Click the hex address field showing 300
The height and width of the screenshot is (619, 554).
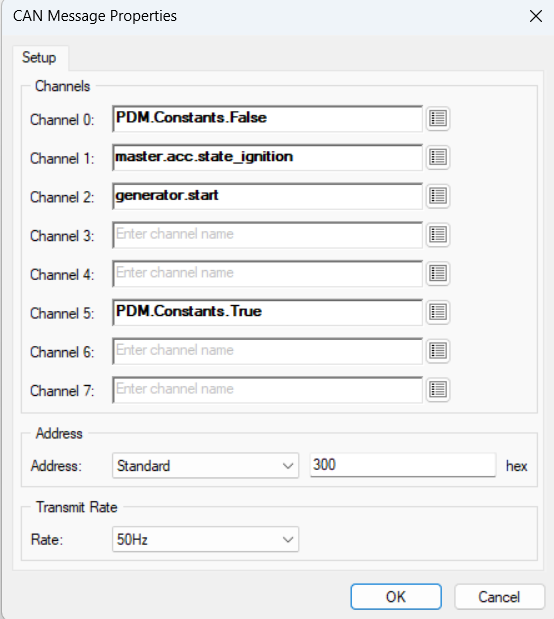403,465
